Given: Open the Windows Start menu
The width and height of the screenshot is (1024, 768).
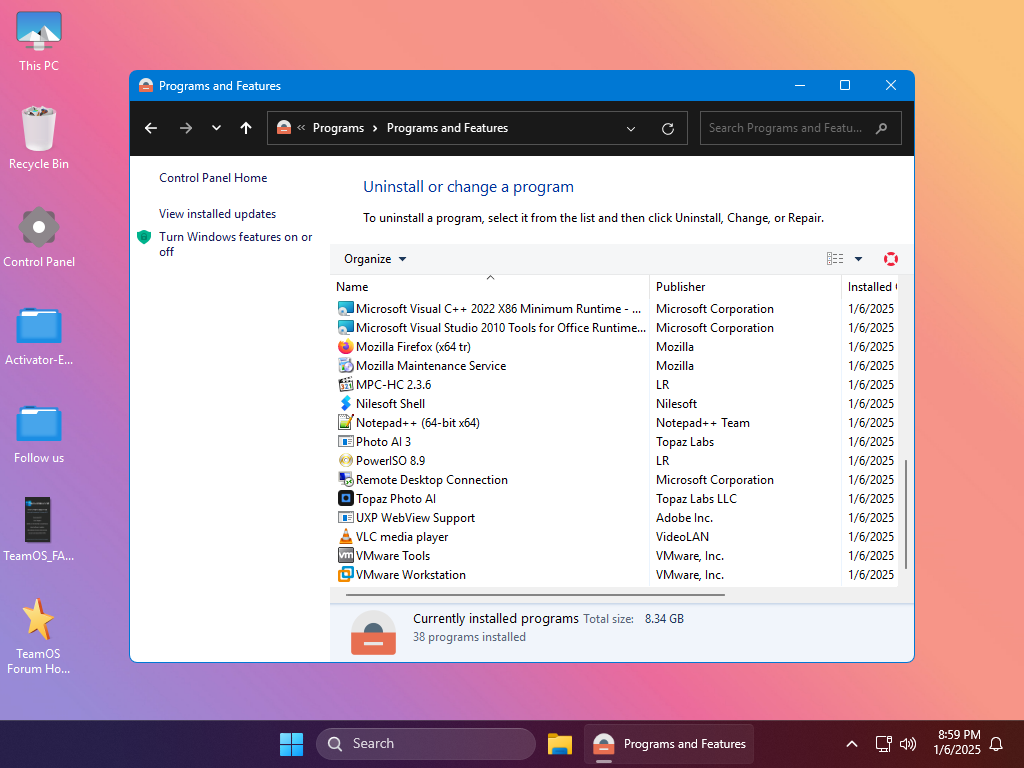Looking at the screenshot, I should (291, 744).
